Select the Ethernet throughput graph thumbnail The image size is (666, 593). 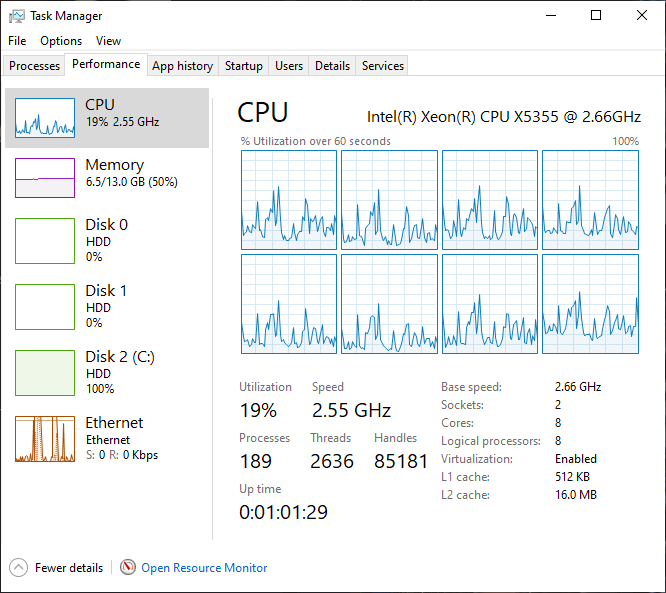(x=45, y=439)
